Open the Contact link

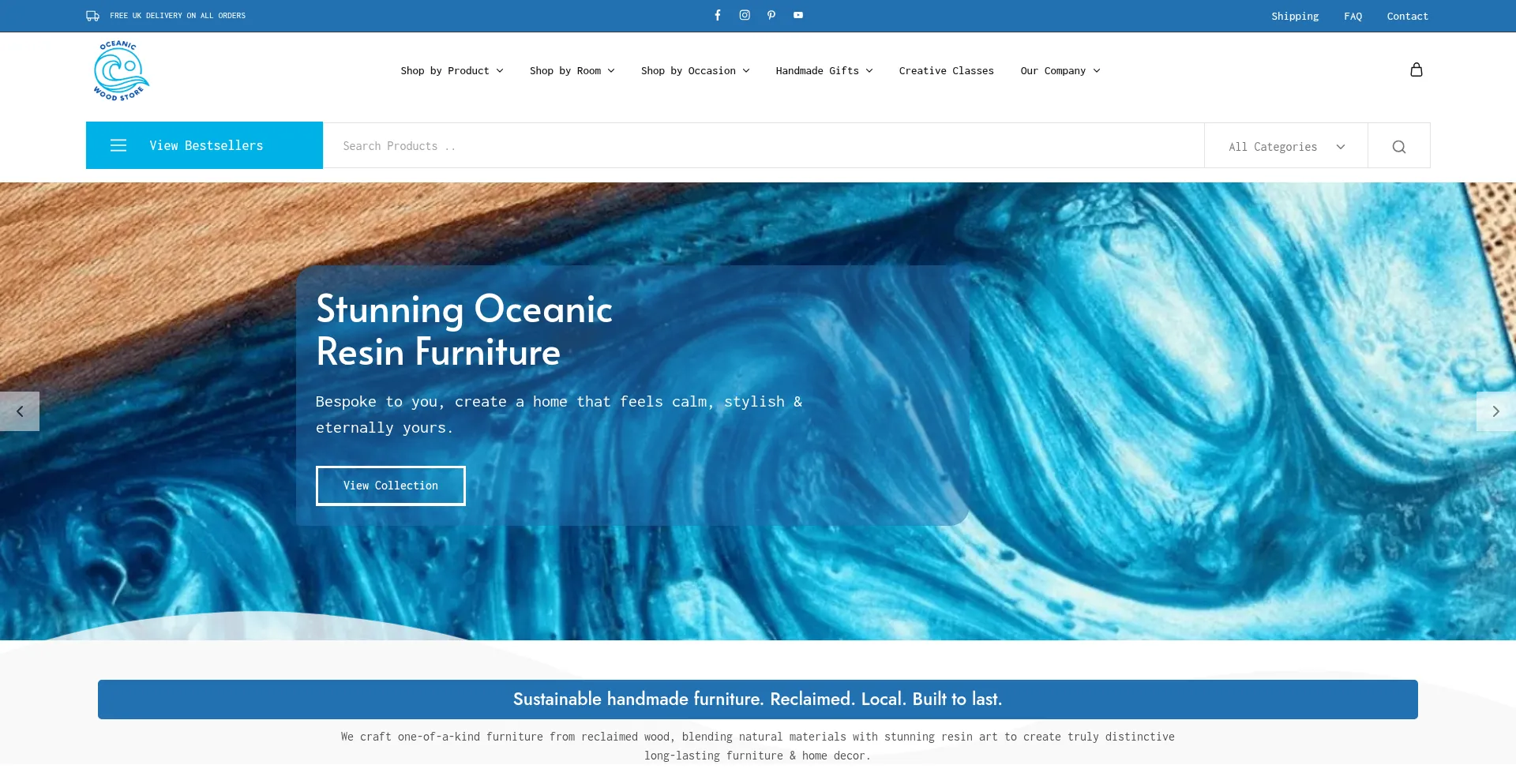[x=1407, y=16]
